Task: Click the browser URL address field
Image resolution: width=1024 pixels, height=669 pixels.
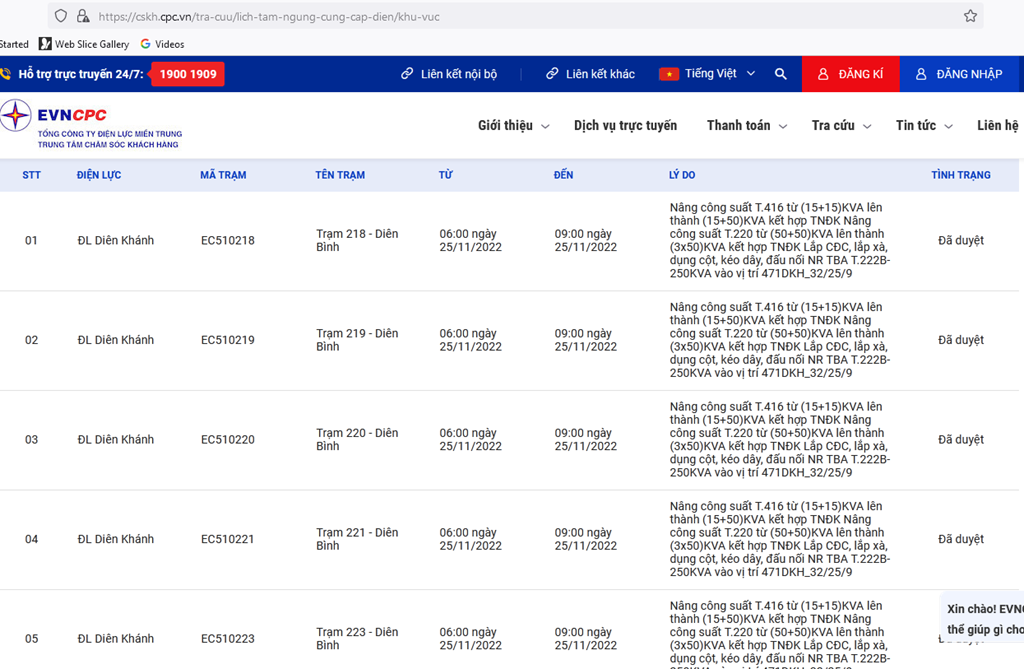Action: [500, 16]
